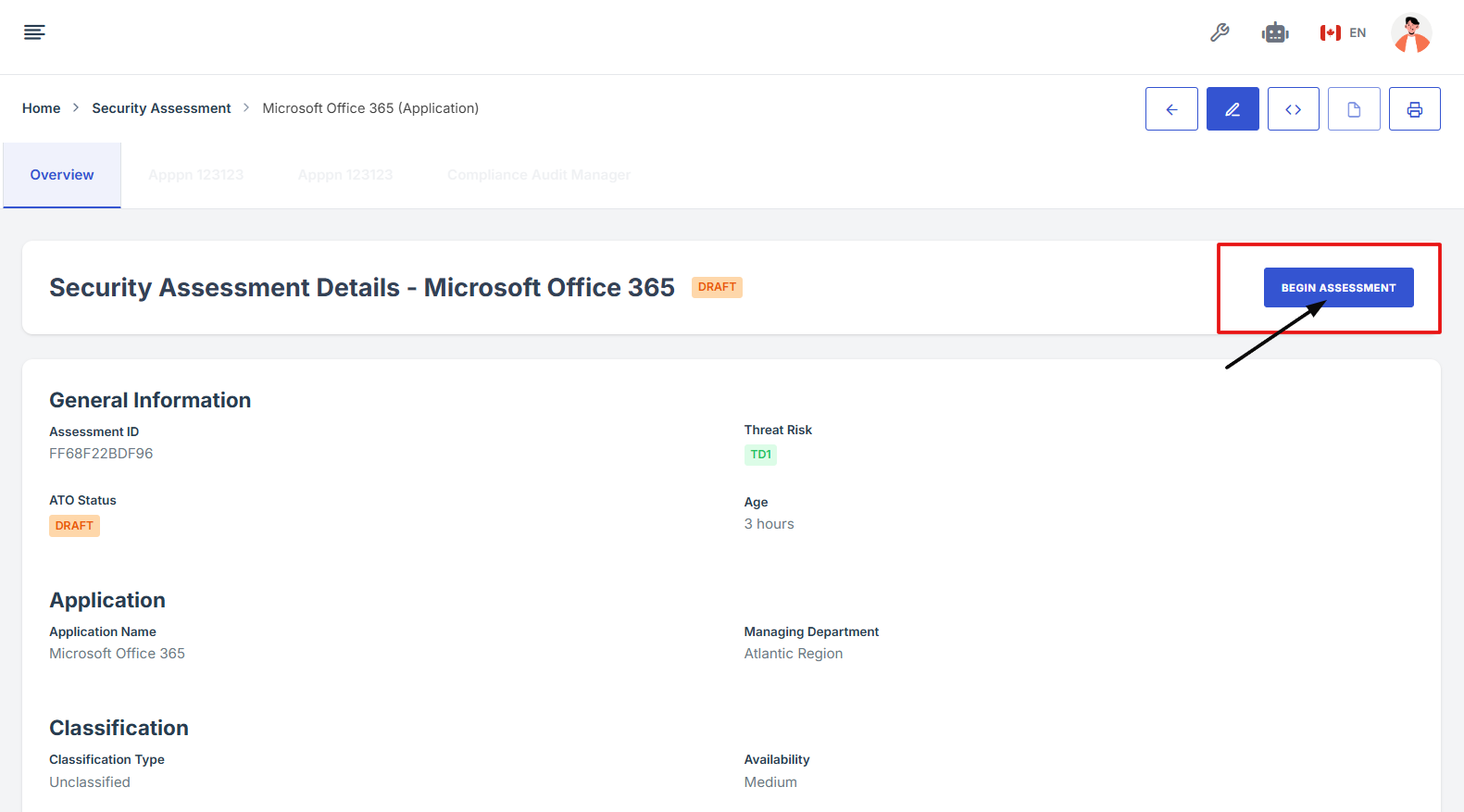Screen dimensions: 1464x812
Task: Open the first Apppn 123123 tab
Action: (x=196, y=175)
